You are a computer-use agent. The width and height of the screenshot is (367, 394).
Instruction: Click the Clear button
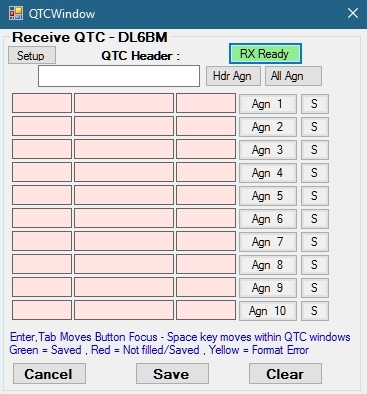click(285, 374)
